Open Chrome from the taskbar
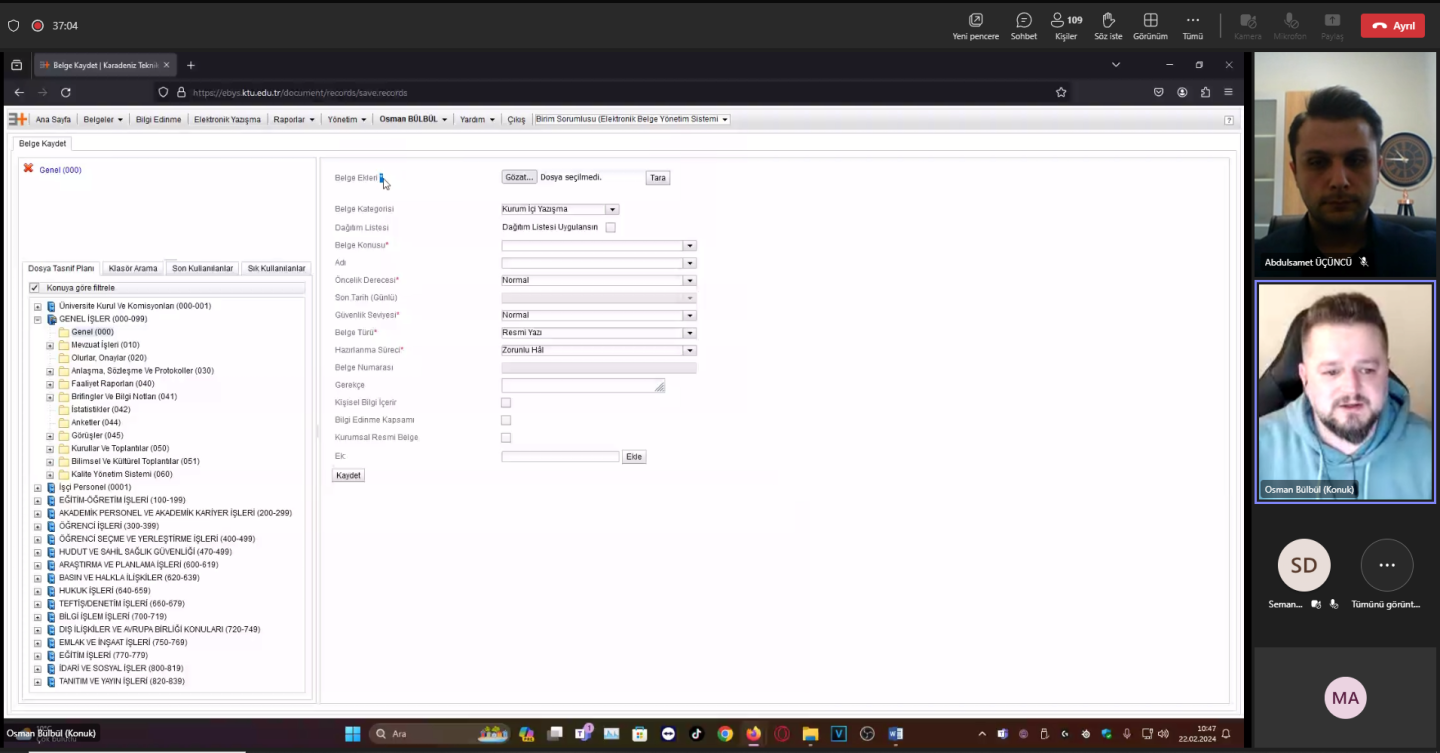This screenshot has width=1440, height=753. (725, 734)
